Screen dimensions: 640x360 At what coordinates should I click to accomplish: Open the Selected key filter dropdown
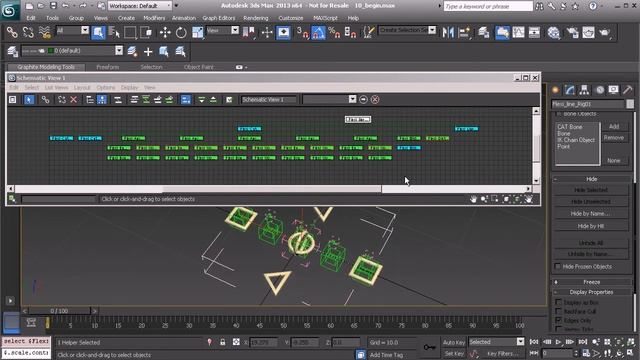(520, 342)
